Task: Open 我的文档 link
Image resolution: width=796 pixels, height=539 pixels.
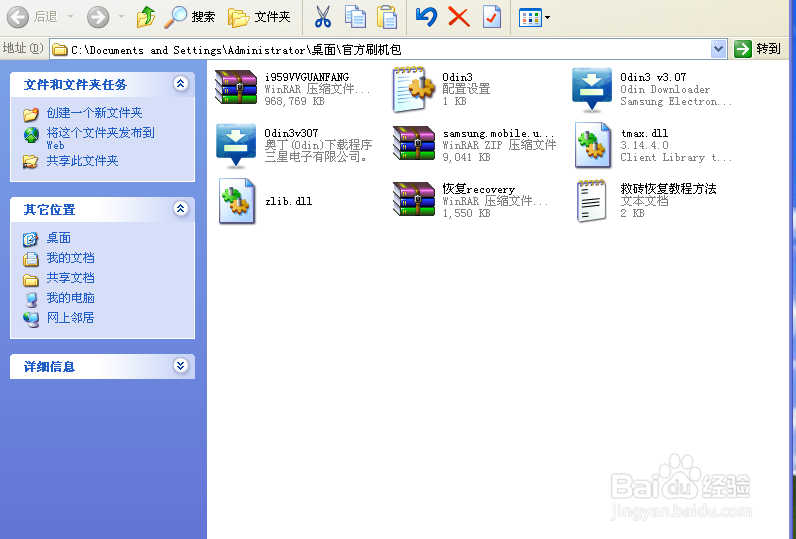Action: [71, 258]
